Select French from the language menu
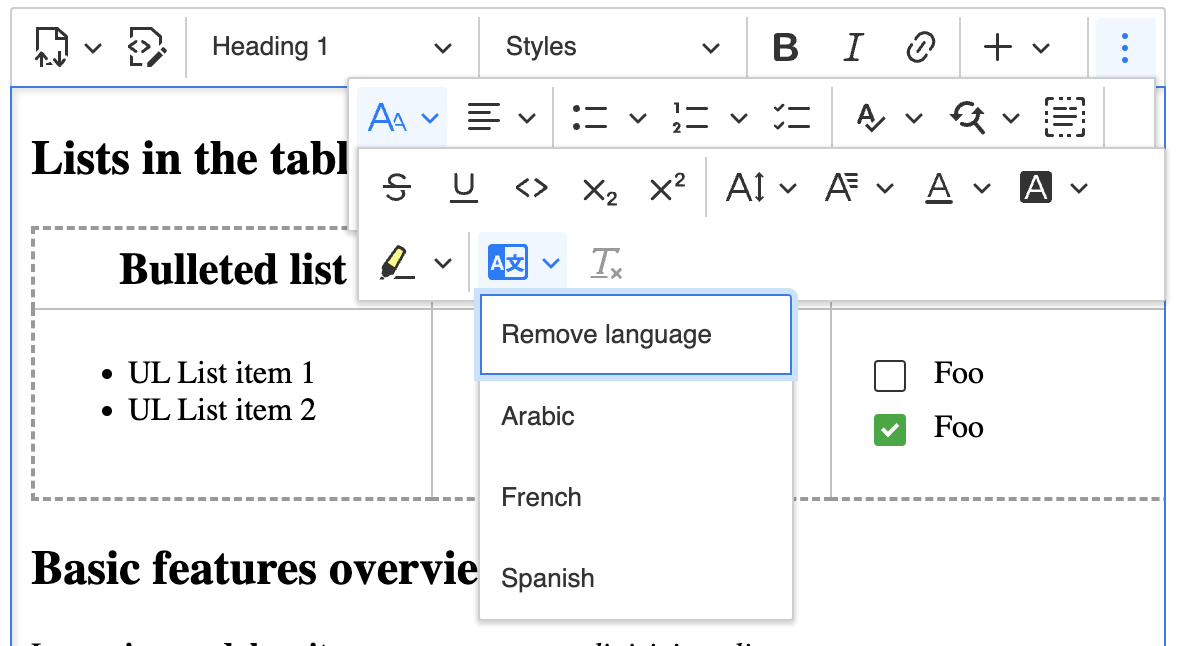This screenshot has width=1184, height=646. (x=541, y=497)
